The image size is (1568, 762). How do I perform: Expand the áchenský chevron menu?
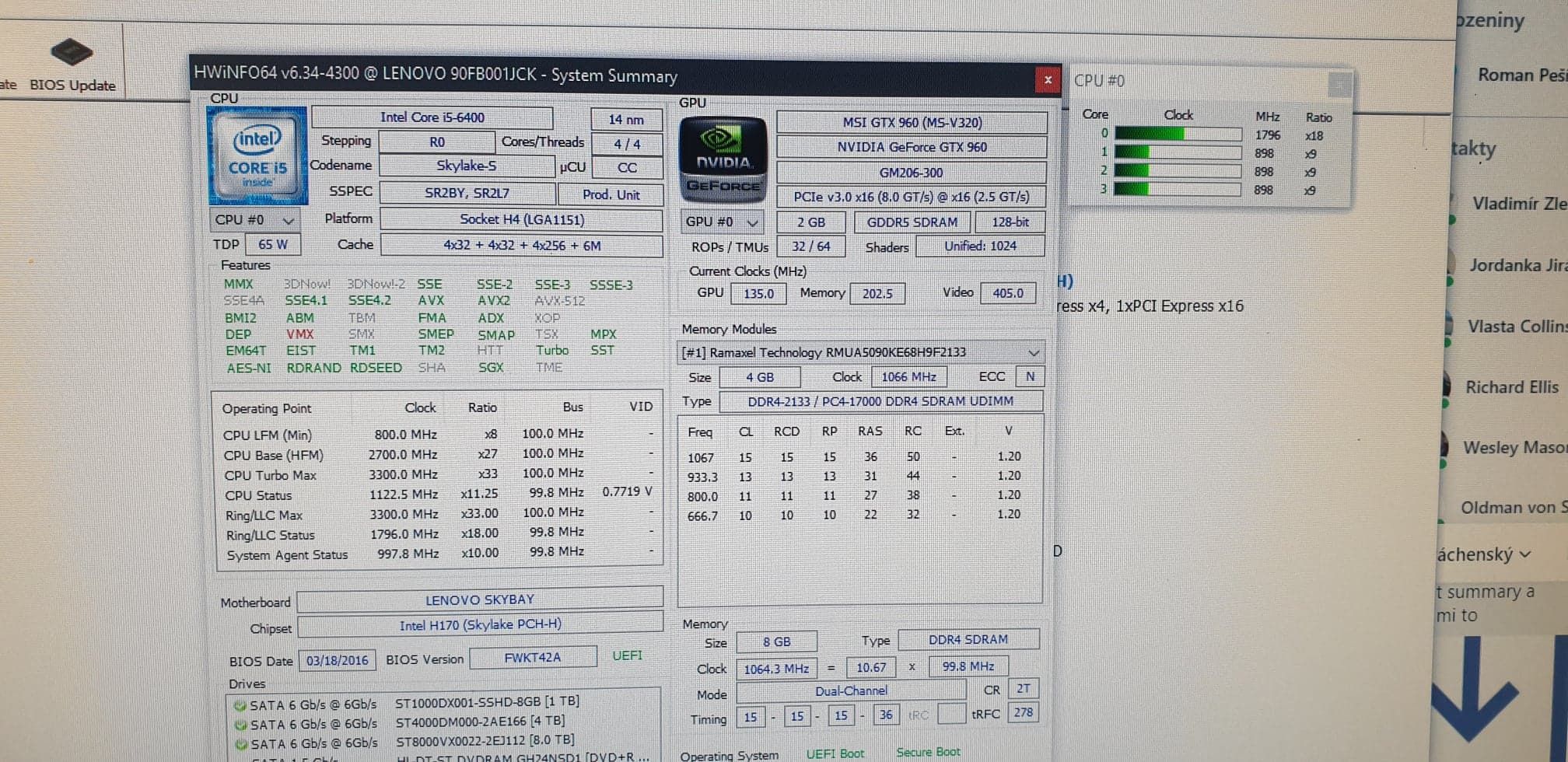click(1524, 554)
